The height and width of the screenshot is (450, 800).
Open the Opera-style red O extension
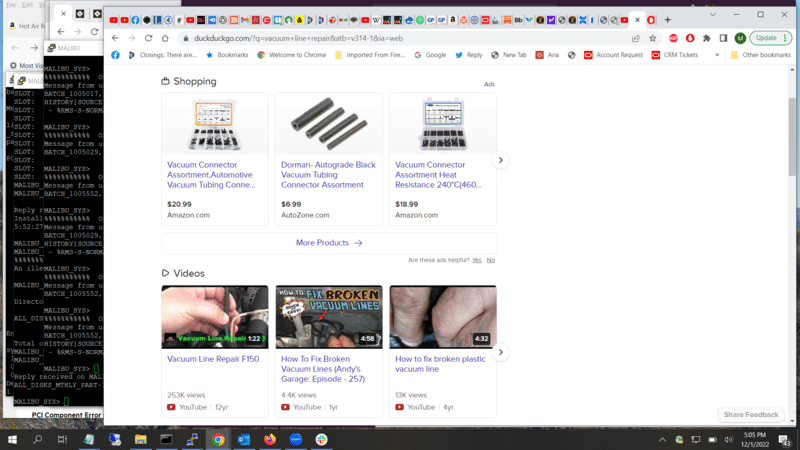coord(690,38)
